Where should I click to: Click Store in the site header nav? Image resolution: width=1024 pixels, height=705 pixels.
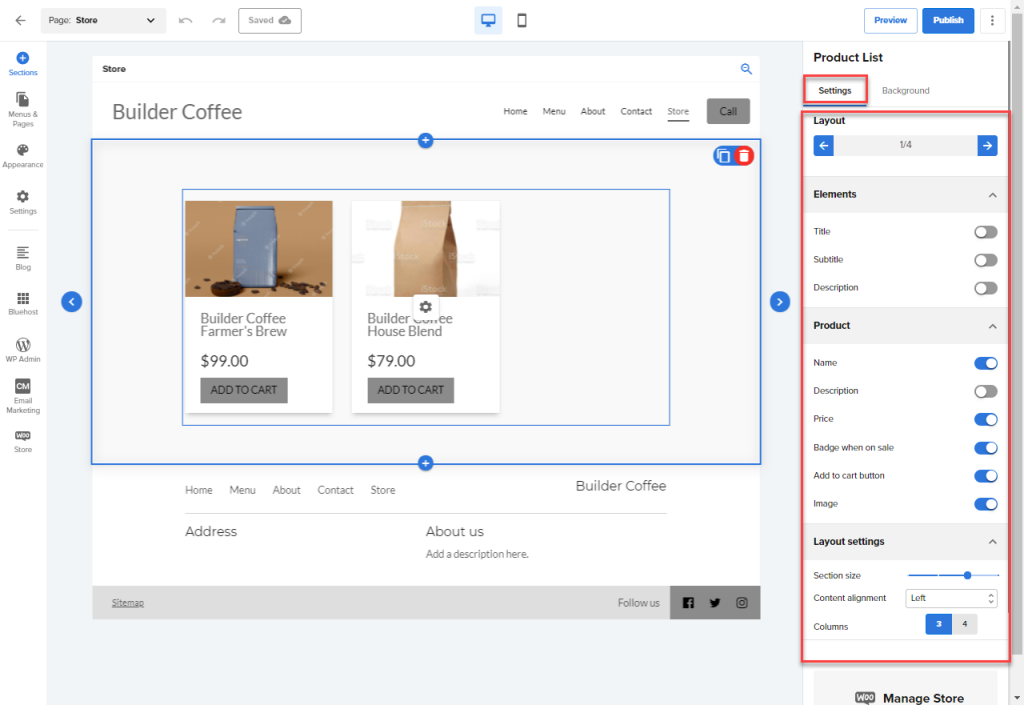[x=678, y=111]
